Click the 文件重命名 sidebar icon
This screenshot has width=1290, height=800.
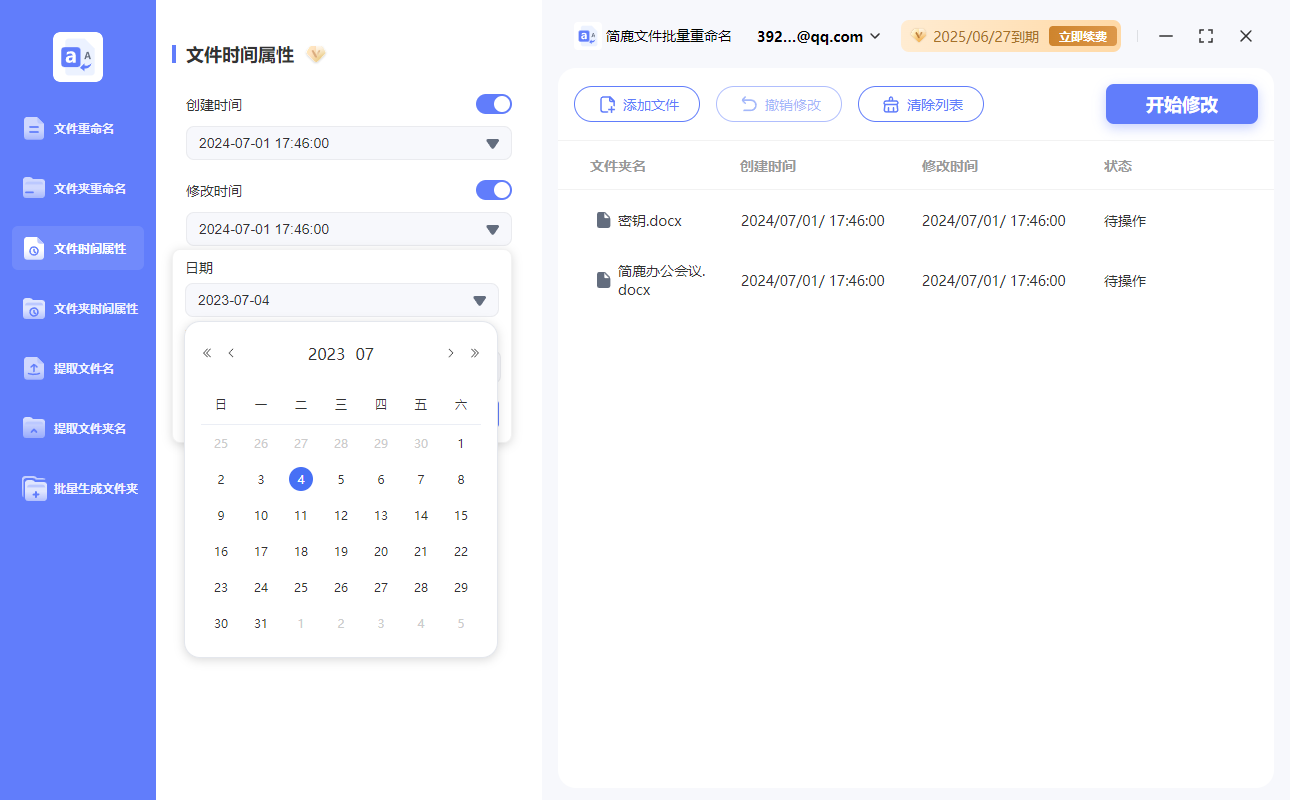coord(34,128)
